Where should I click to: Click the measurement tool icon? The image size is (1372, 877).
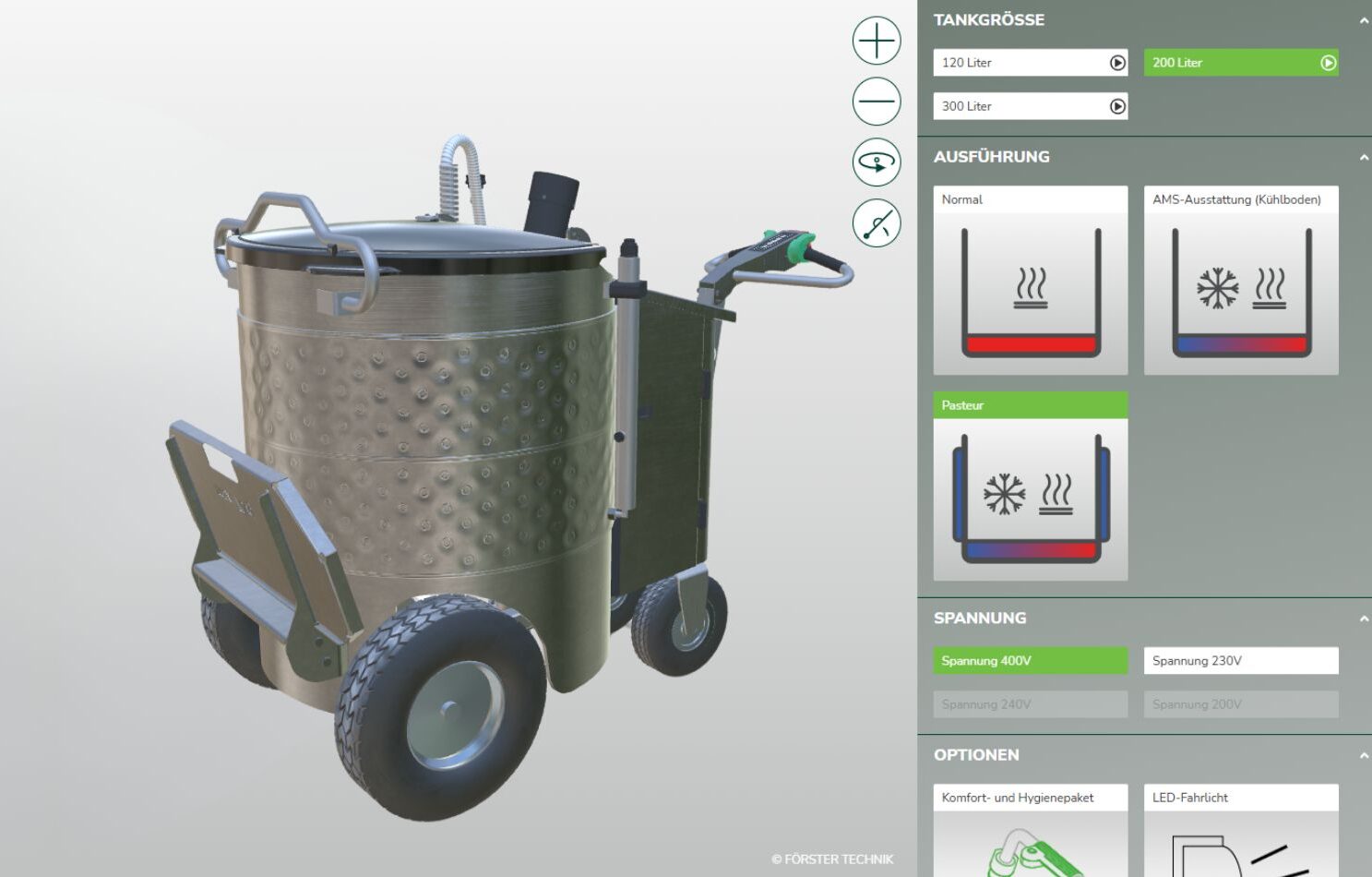tap(876, 223)
